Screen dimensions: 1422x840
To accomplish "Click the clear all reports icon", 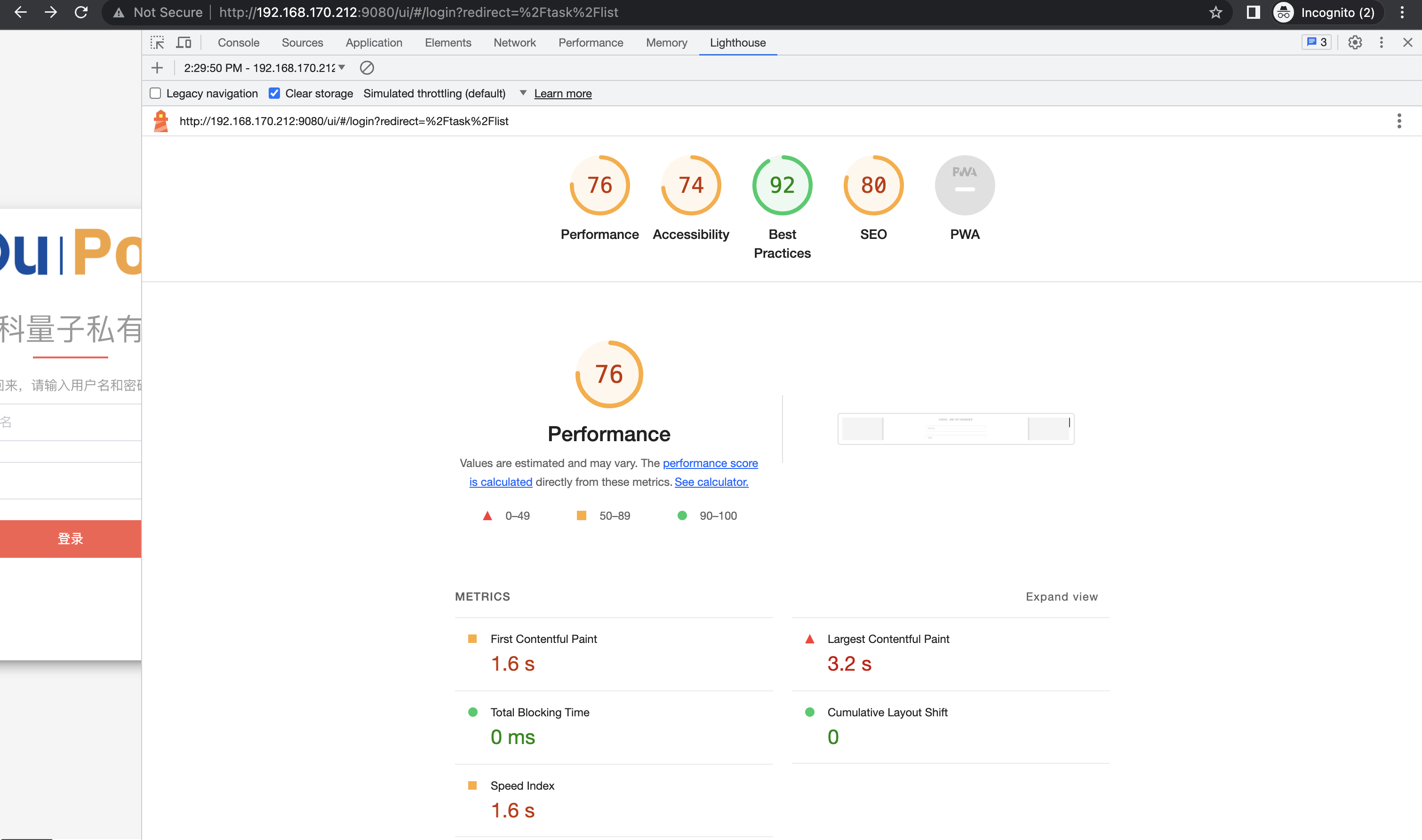I will tap(367, 68).
